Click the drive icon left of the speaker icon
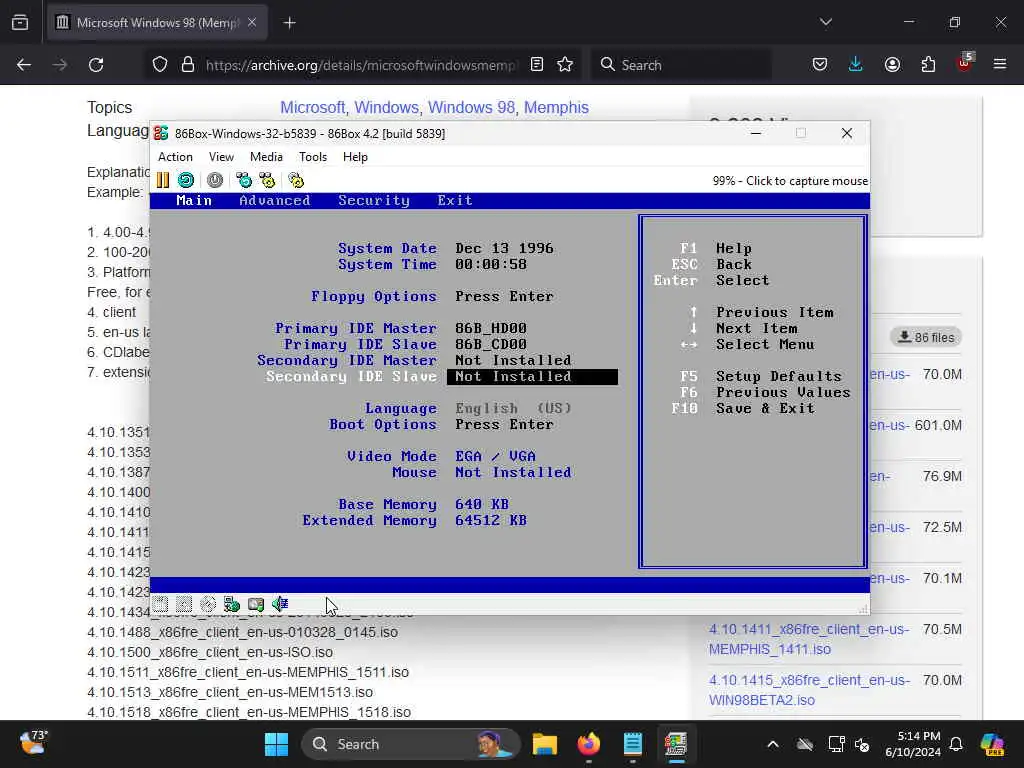 (256, 604)
